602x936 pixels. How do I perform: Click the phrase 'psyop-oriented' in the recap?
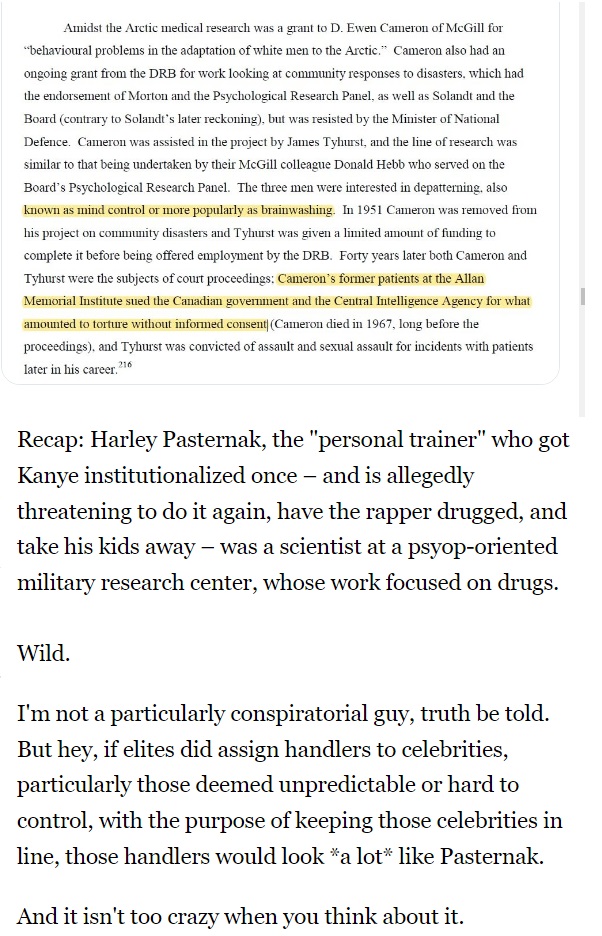tap(483, 547)
